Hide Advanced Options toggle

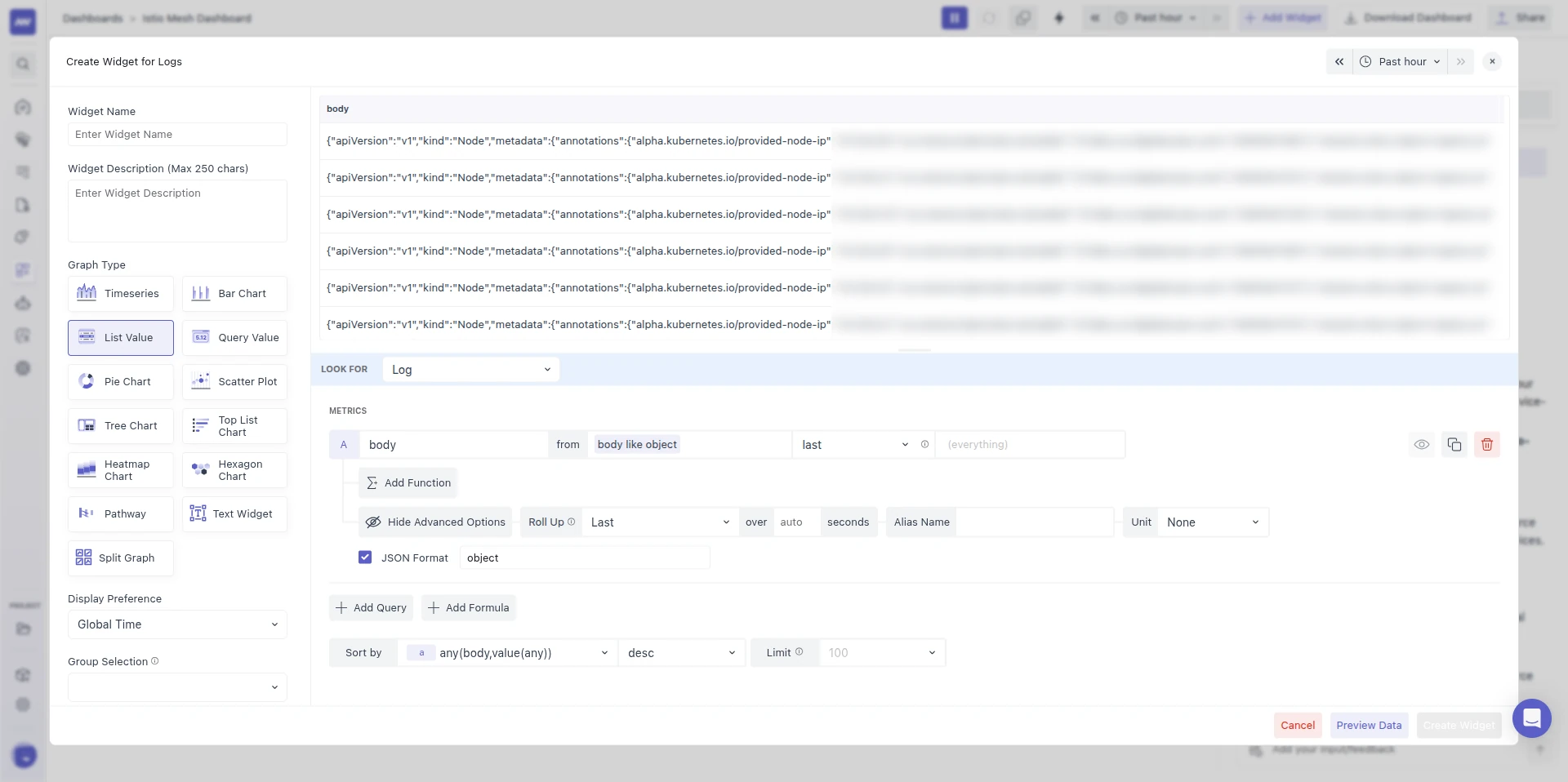pos(435,522)
